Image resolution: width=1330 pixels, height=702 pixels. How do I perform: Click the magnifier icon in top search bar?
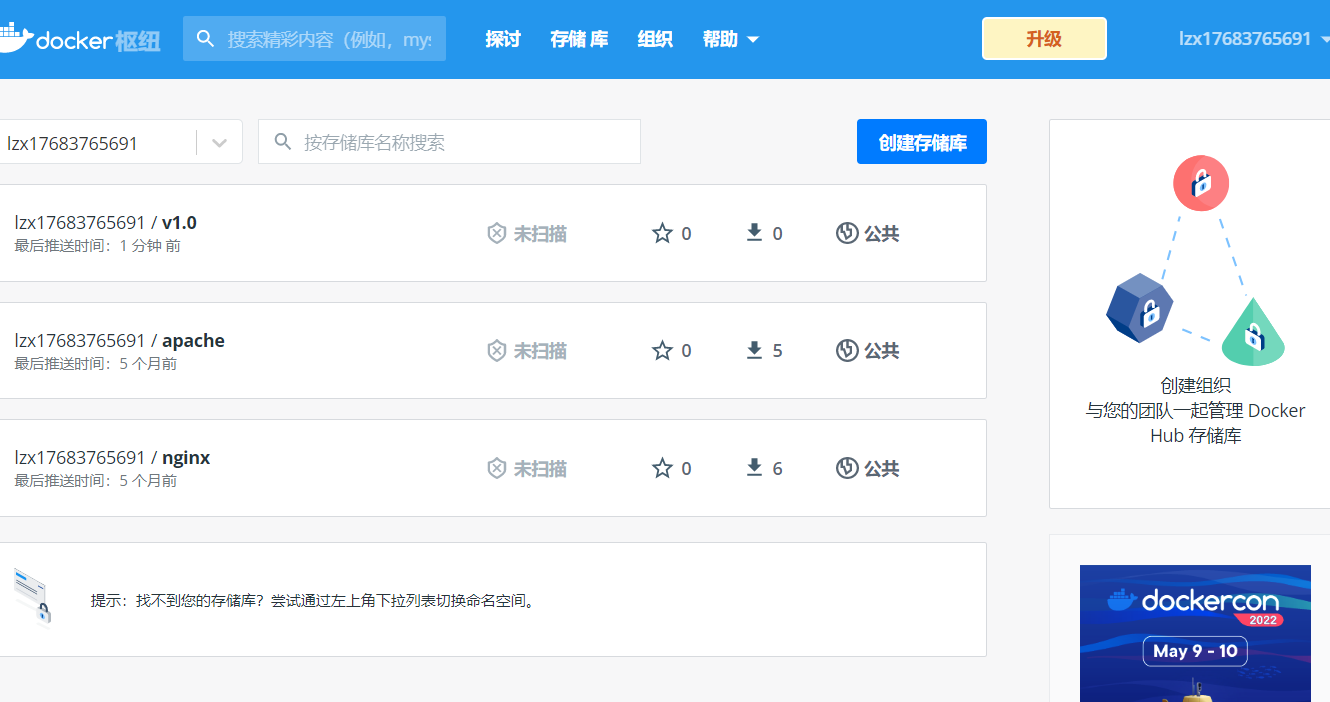pos(206,39)
